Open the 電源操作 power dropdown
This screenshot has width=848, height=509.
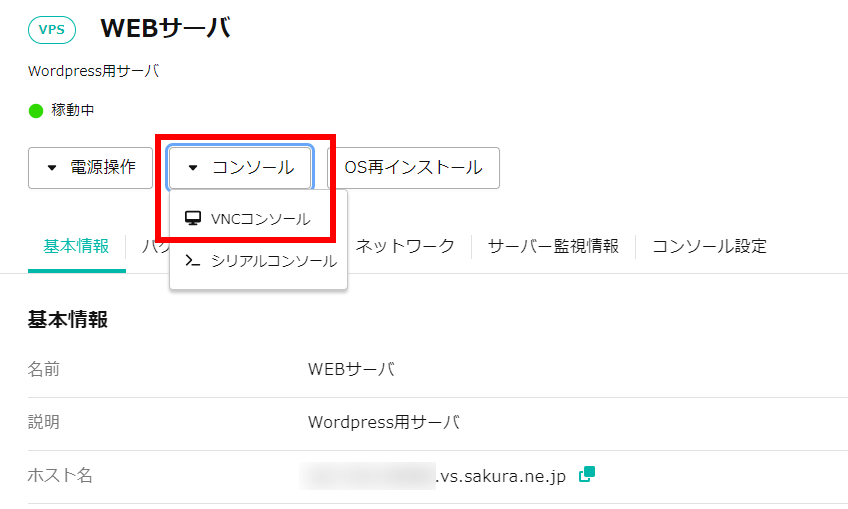coord(90,167)
